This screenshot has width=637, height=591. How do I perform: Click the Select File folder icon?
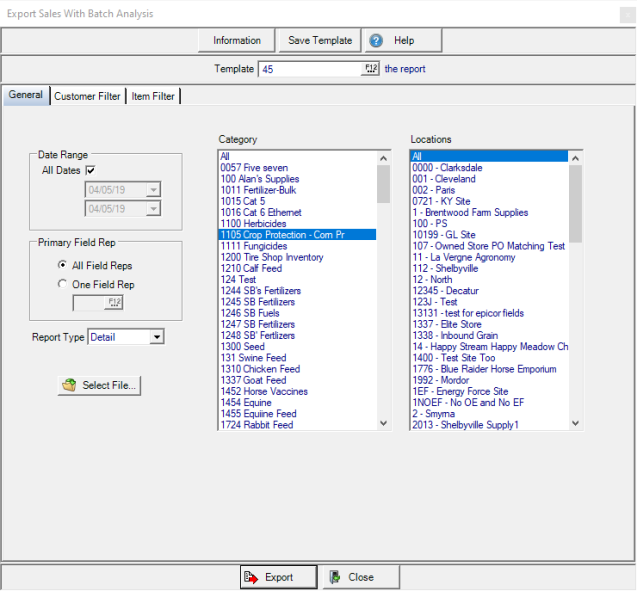[69, 385]
